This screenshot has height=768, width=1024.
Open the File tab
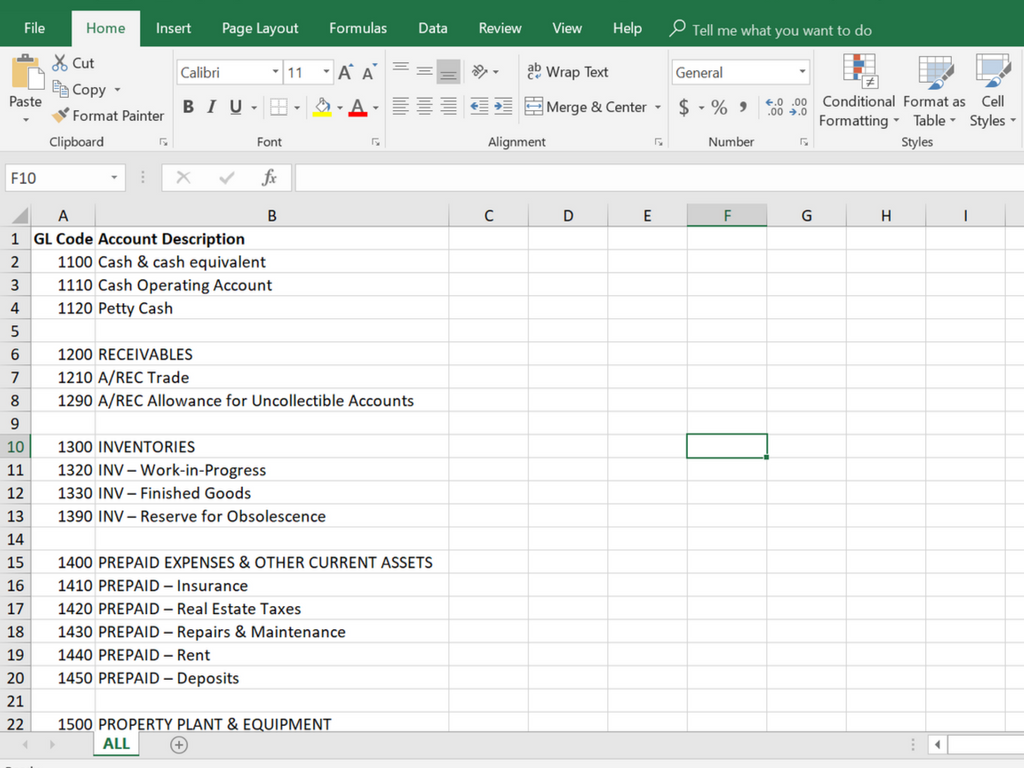[x=35, y=28]
